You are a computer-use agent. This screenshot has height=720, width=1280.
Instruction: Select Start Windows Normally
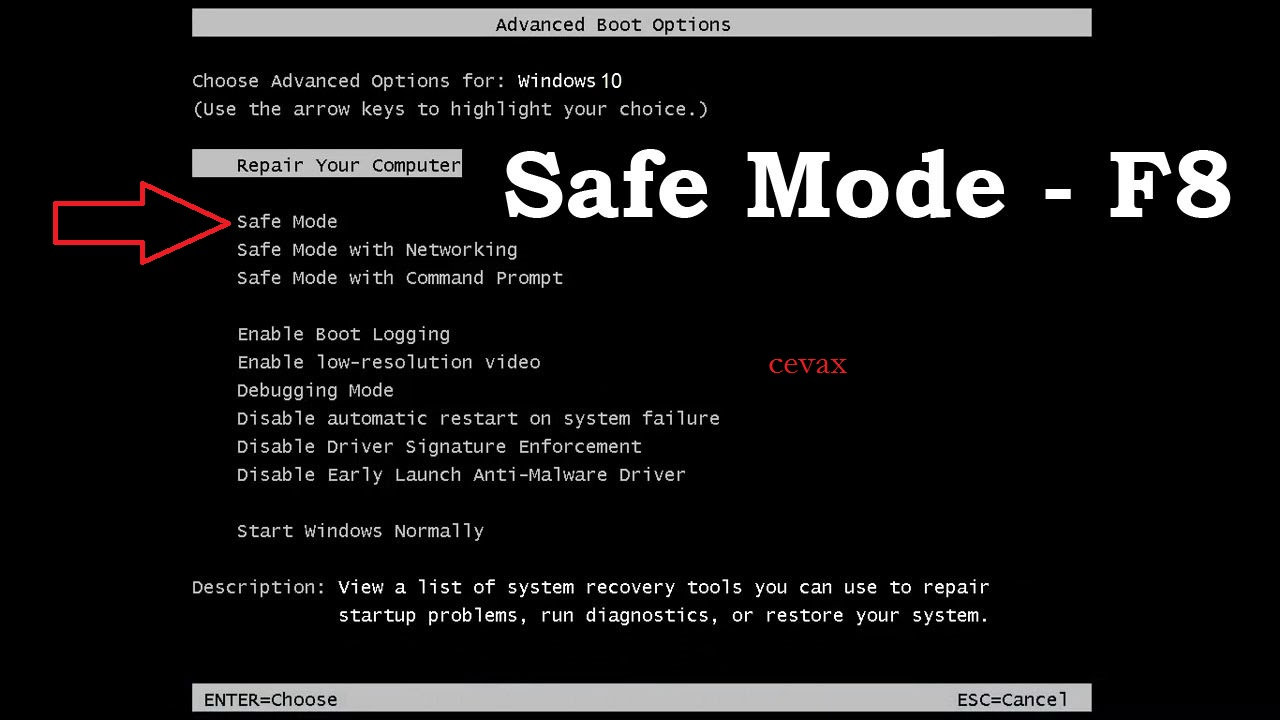click(x=360, y=531)
